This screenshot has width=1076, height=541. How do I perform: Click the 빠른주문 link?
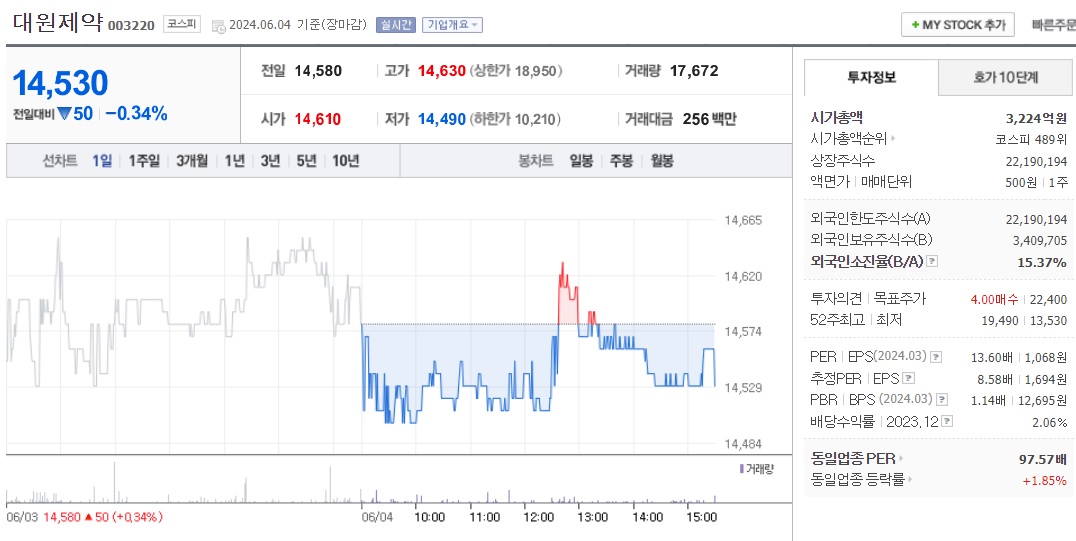[x=1053, y=25]
